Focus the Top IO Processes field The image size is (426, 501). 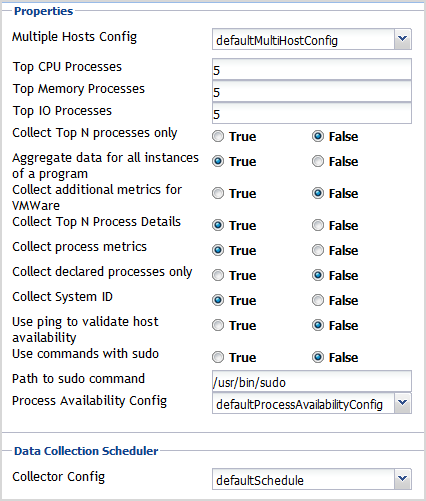click(312, 113)
